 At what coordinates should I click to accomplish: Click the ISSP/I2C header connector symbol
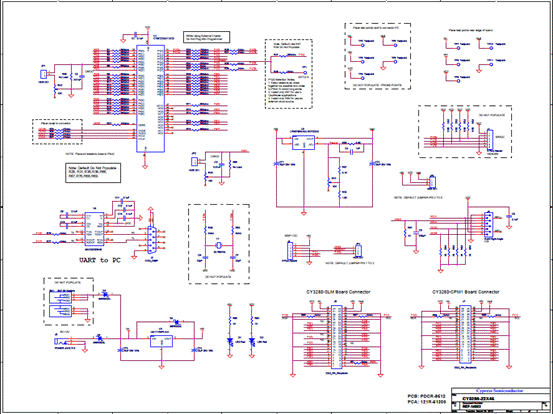point(290,251)
